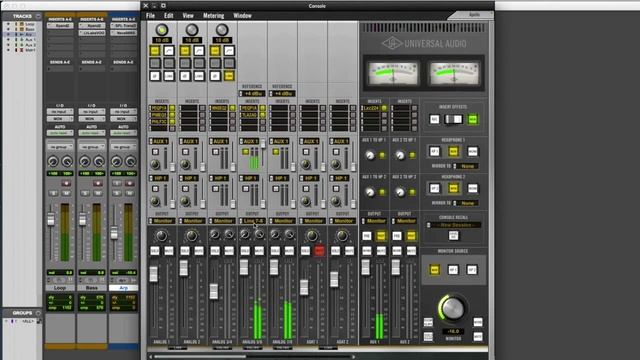Open Reference +4 dBu dropdown on Analog 5/6
This screenshot has height=360, width=640.
[x=252, y=93]
